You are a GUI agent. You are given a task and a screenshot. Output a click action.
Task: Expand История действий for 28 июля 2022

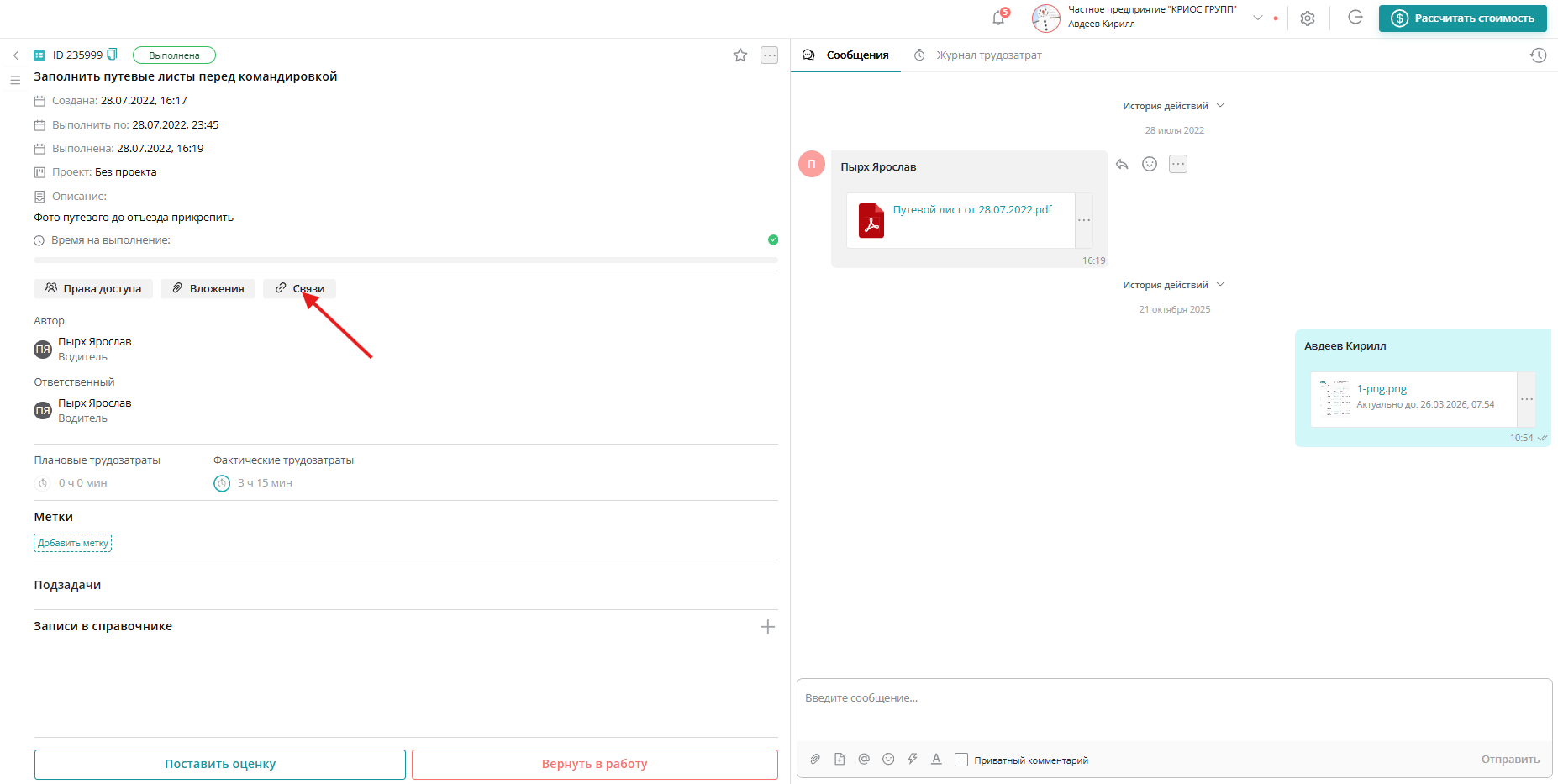(1173, 106)
